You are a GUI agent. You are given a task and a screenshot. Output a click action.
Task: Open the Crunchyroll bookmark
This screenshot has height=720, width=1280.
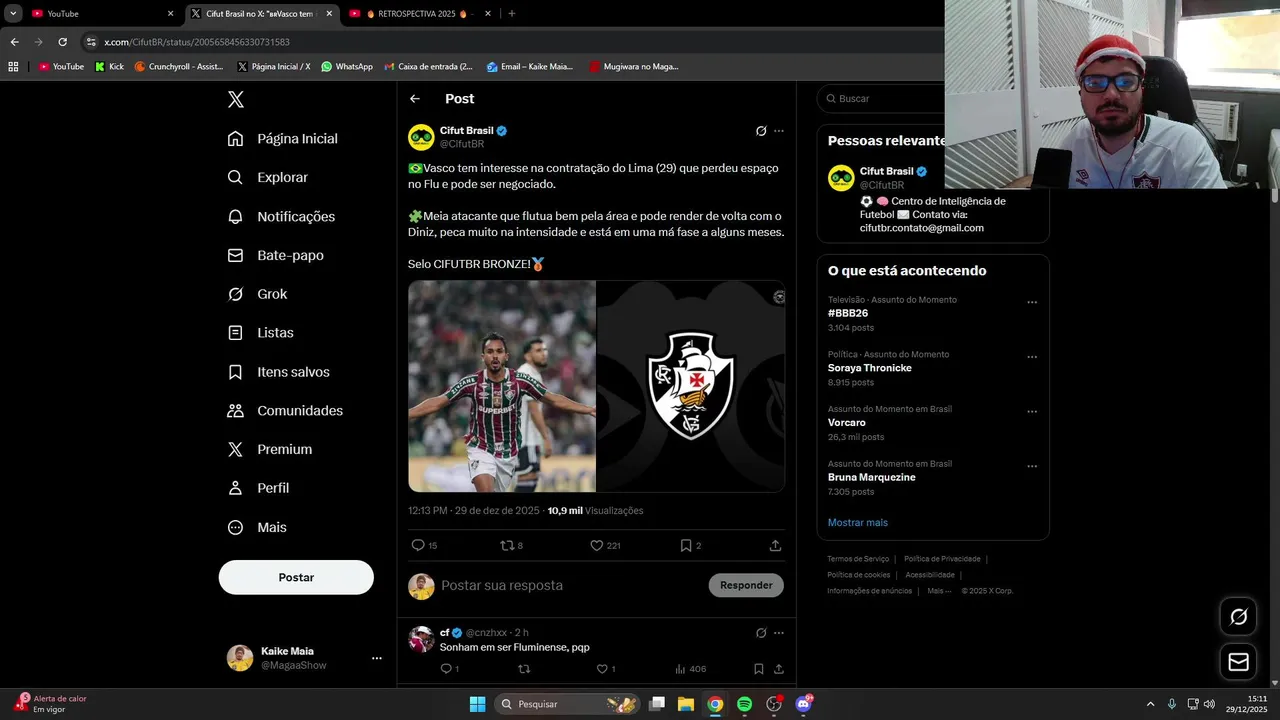179,67
